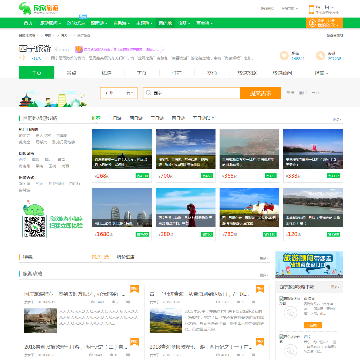This screenshot has height=360, width=360.
Task: Open the orange mobile phone app icon
Action: (x=311, y=9)
